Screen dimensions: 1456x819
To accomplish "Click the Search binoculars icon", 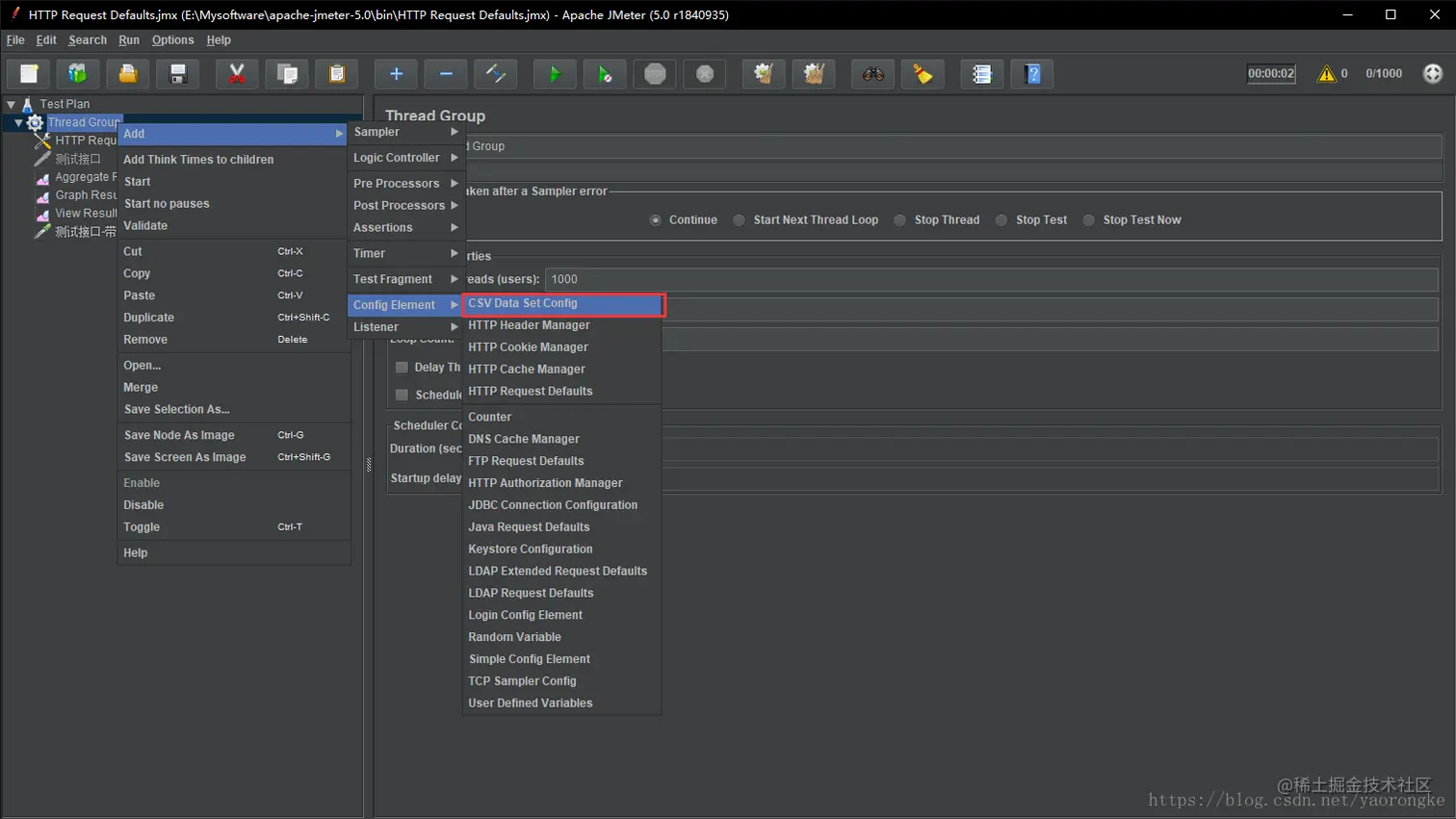I will tap(873, 74).
